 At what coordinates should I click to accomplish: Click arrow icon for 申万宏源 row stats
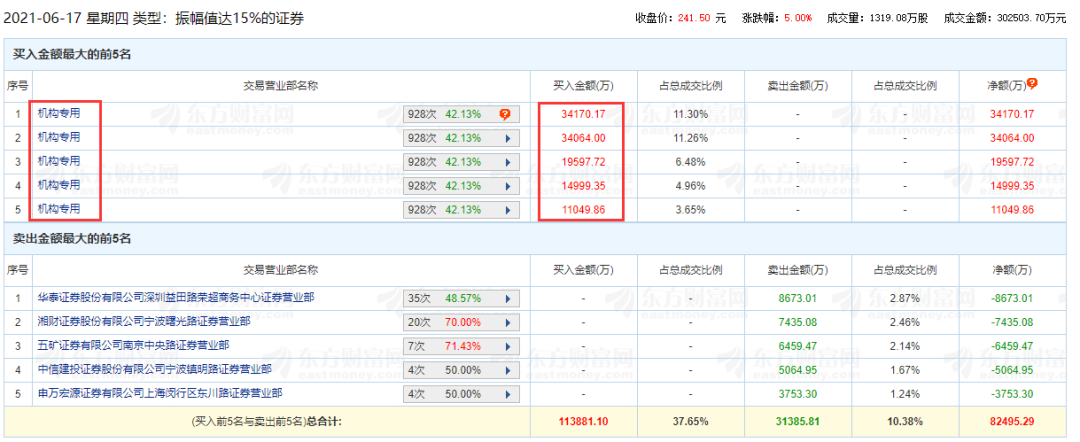pyautogui.click(x=507, y=394)
